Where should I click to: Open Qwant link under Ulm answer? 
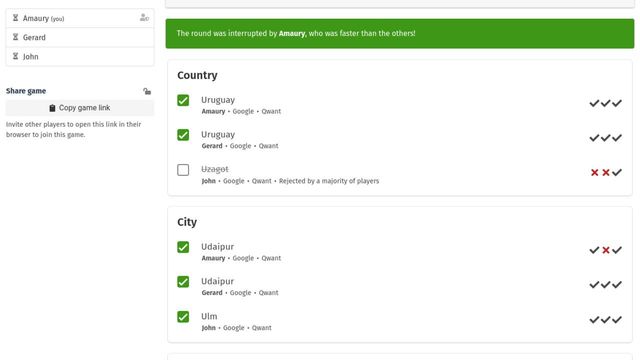tap(262, 328)
